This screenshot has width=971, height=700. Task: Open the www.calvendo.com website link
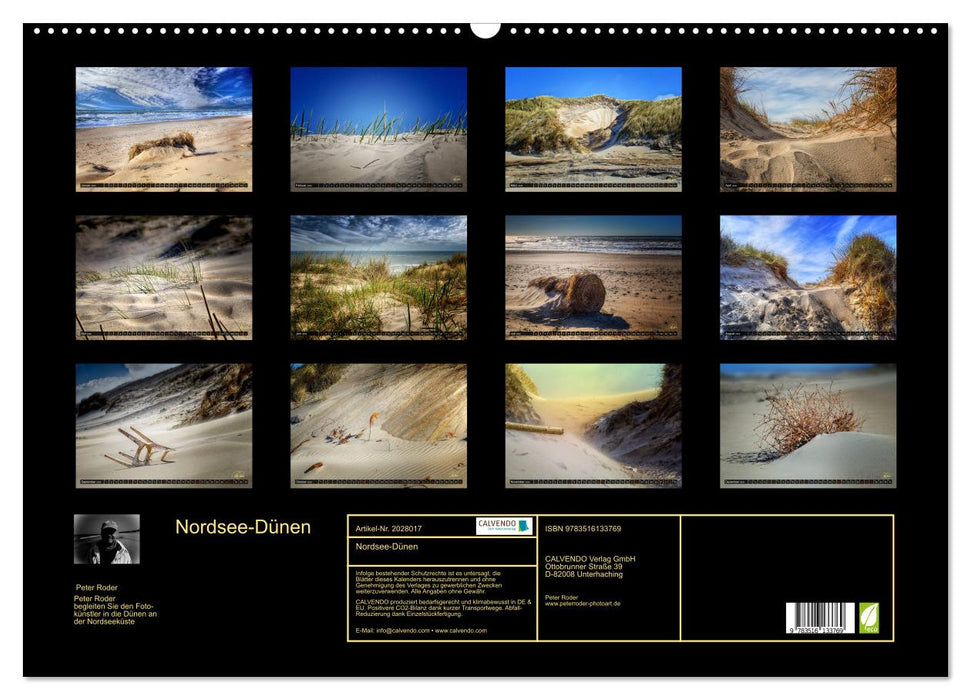pos(460,630)
